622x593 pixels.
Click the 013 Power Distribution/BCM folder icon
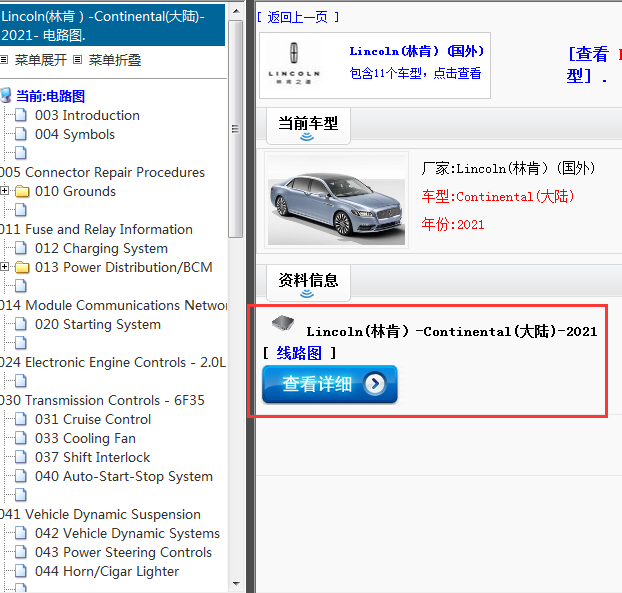(22, 267)
